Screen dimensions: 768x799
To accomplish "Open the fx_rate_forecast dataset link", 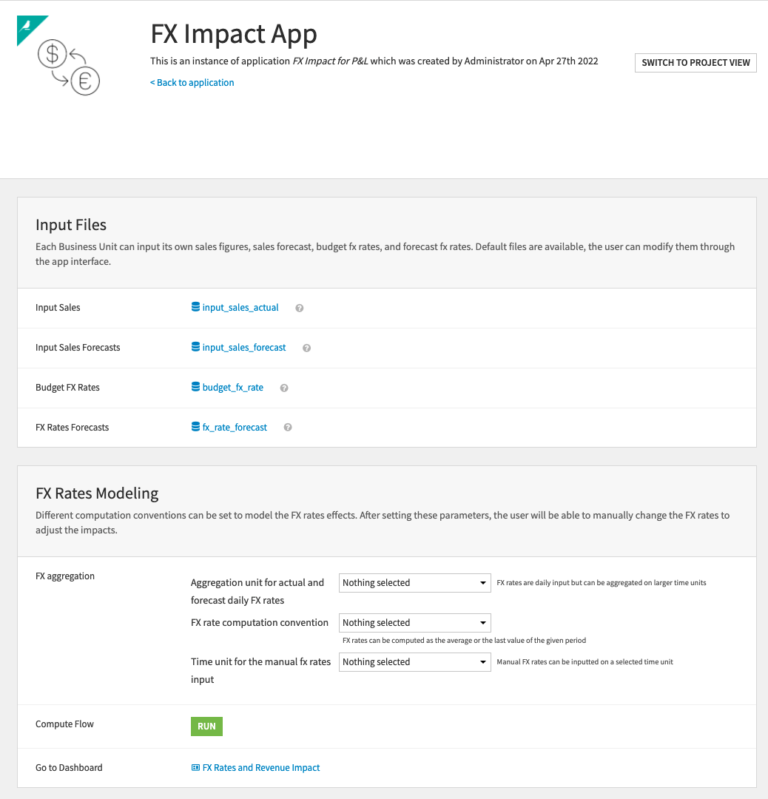I will pyautogui.click(x=234, y=427).
